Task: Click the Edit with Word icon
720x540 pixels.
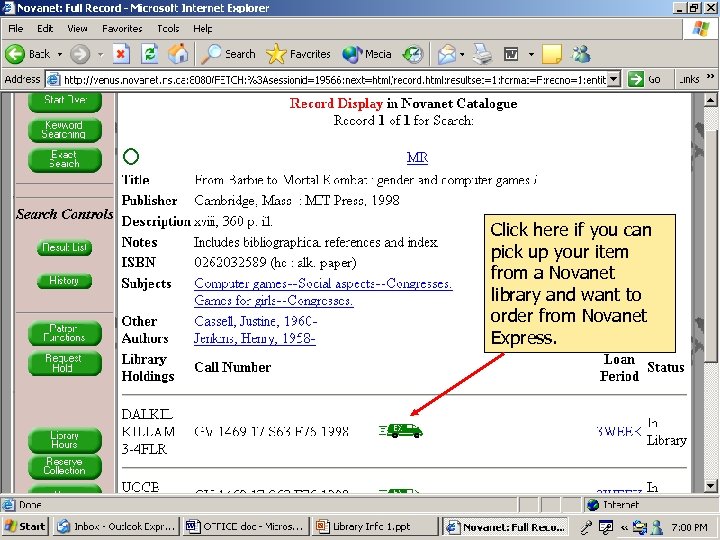Action: [x=511, y=54]
